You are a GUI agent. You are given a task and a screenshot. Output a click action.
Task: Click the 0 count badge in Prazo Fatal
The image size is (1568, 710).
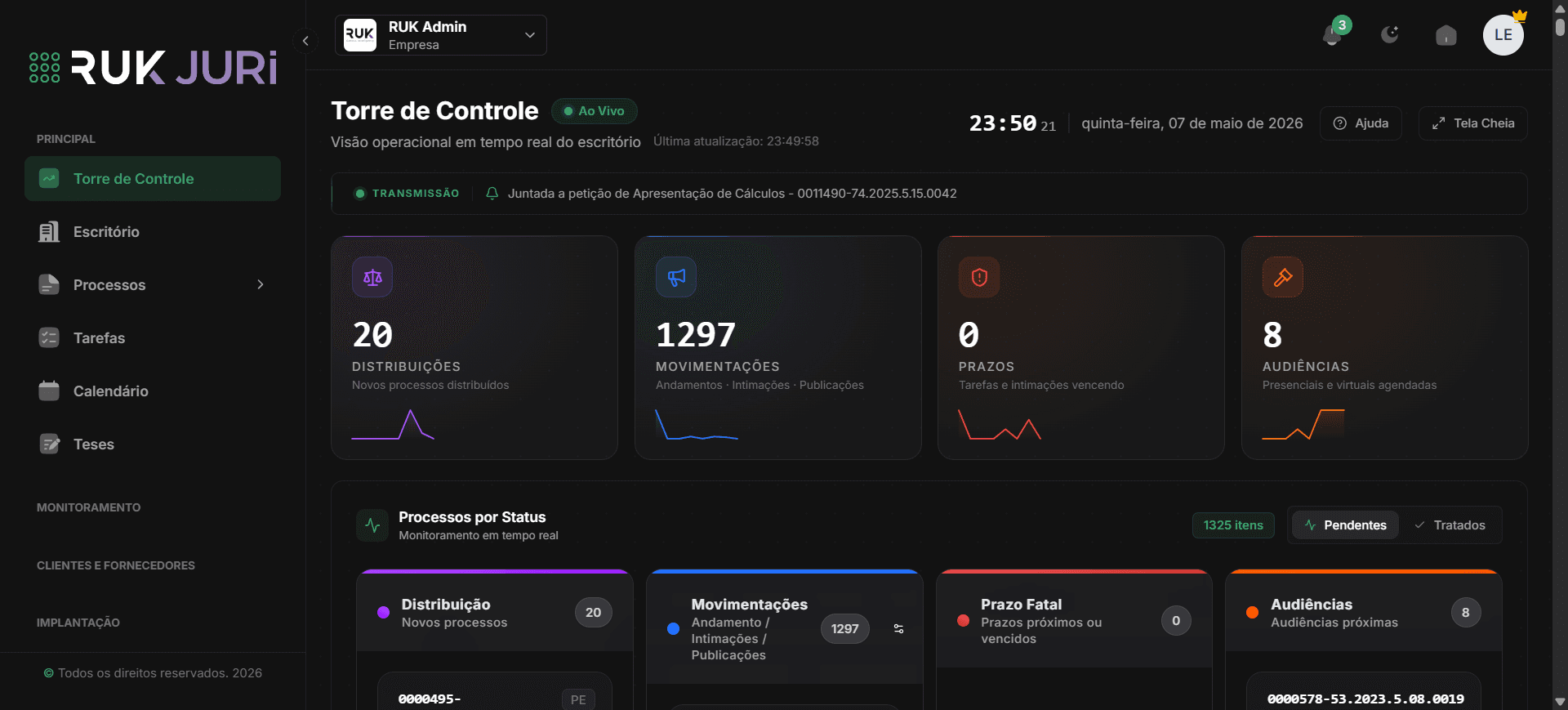click(x=1176, y=621)
